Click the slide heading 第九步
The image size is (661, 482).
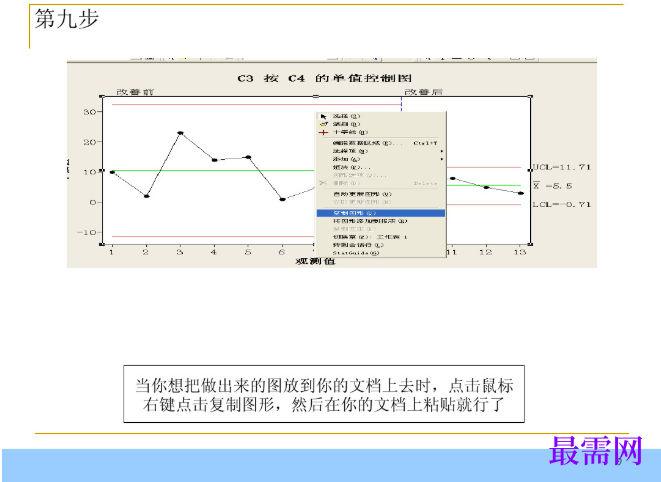(x=67, y=19)
